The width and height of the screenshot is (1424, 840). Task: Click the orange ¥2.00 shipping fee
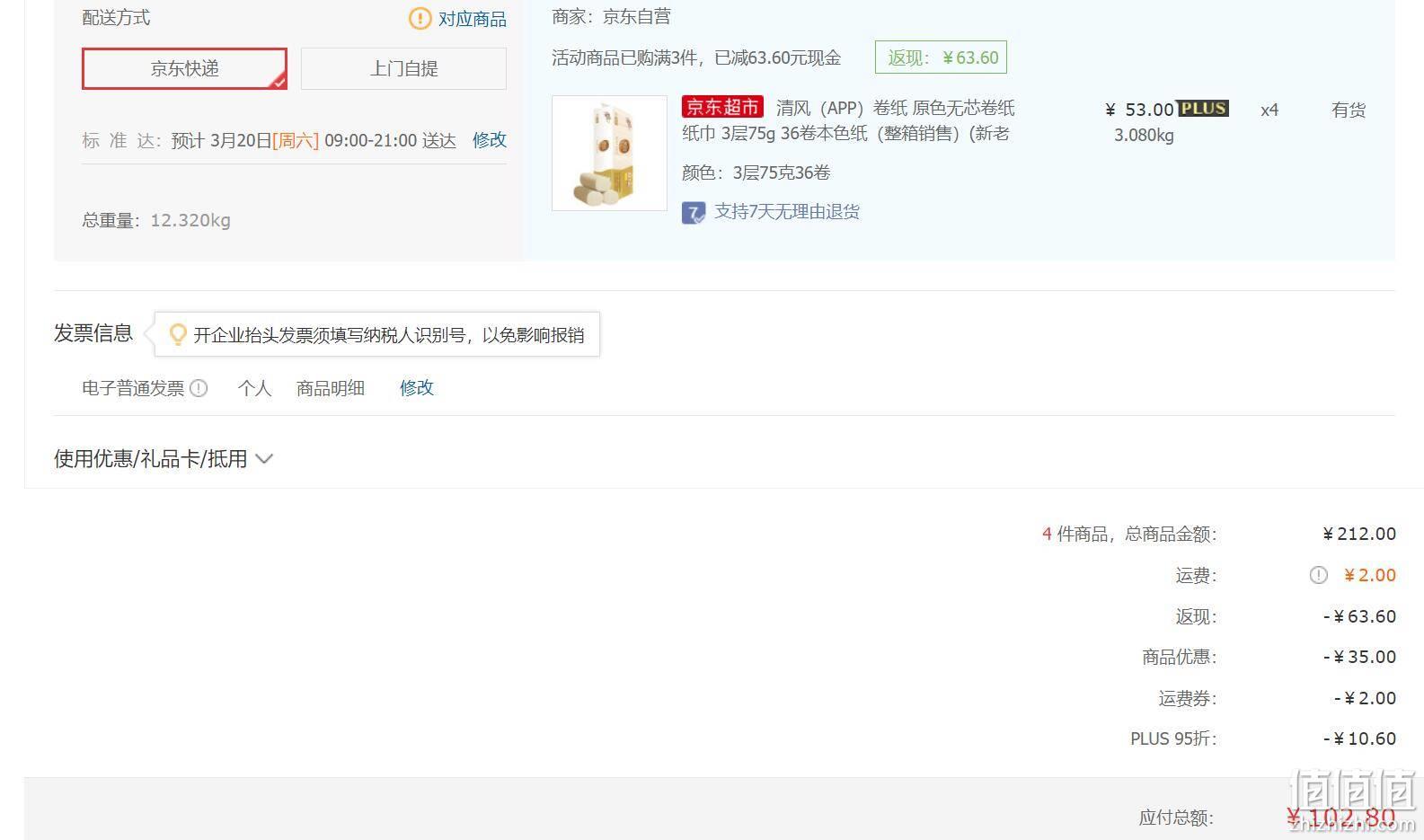[1370, 575]
